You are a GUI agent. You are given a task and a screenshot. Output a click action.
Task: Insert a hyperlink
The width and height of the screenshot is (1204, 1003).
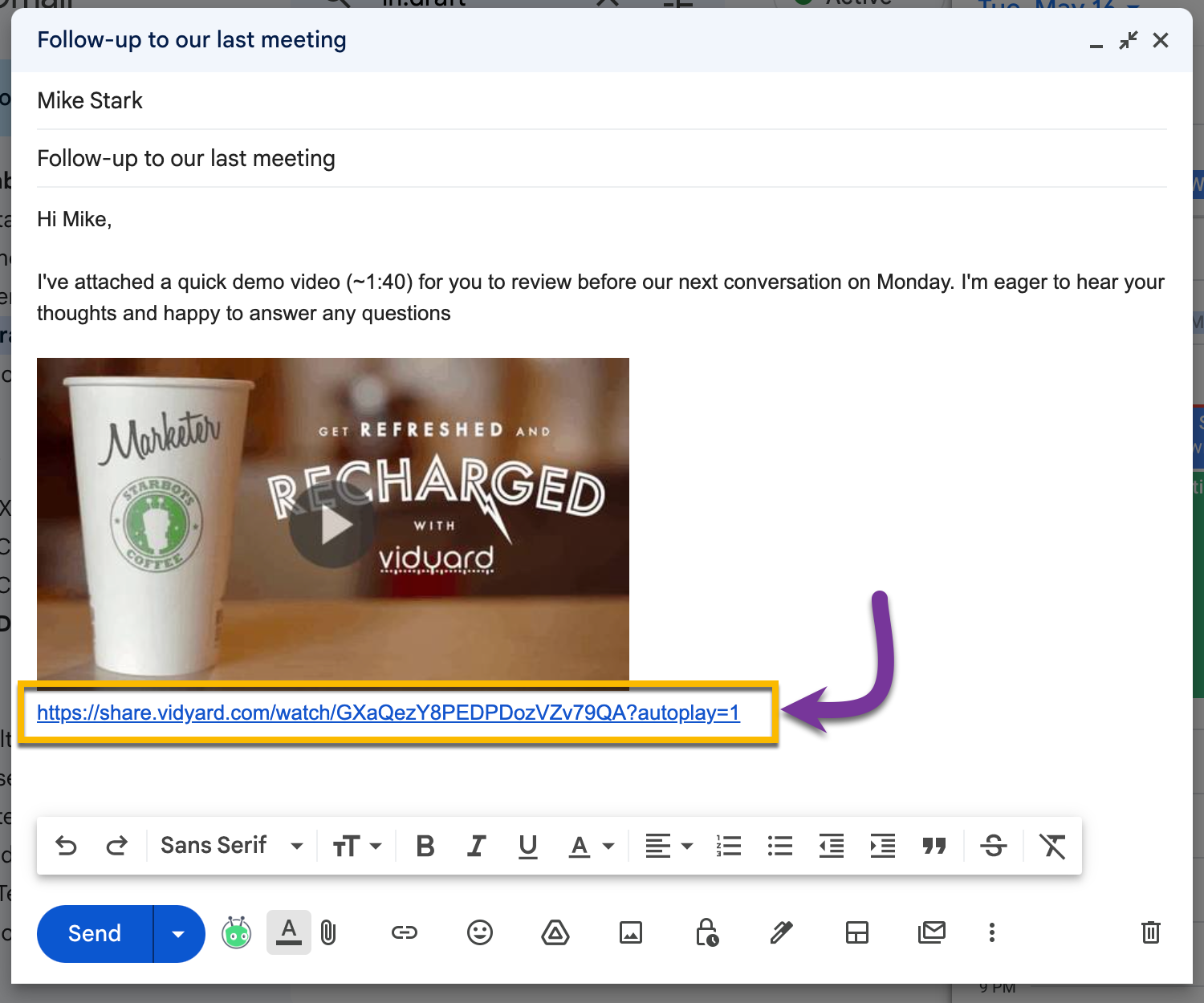click(405, 932)
